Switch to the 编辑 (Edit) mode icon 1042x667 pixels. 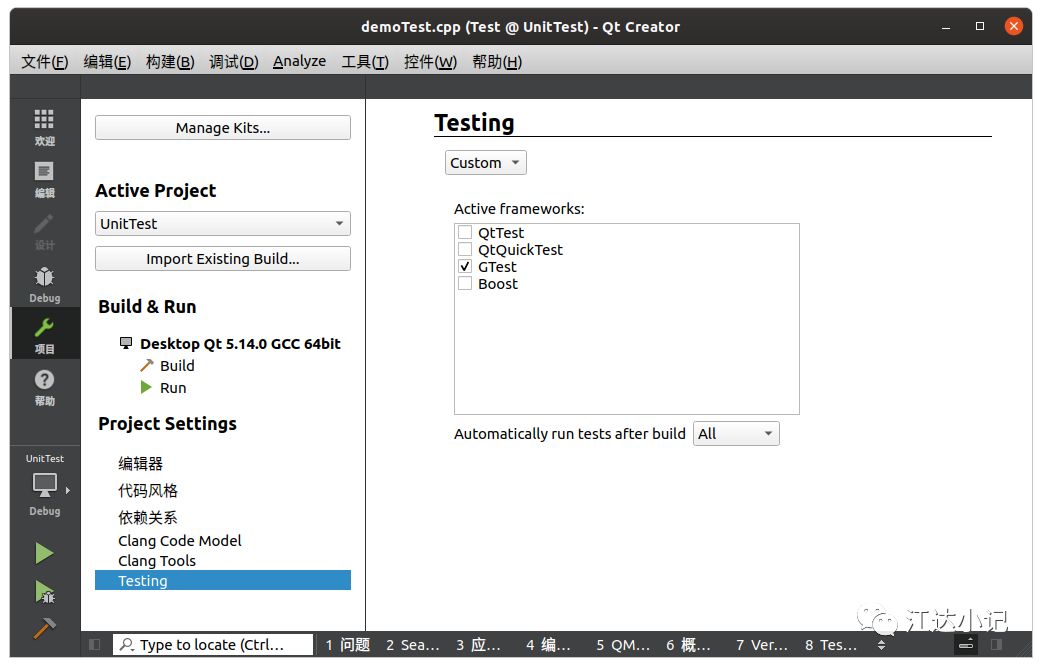[x=44, y=171]
